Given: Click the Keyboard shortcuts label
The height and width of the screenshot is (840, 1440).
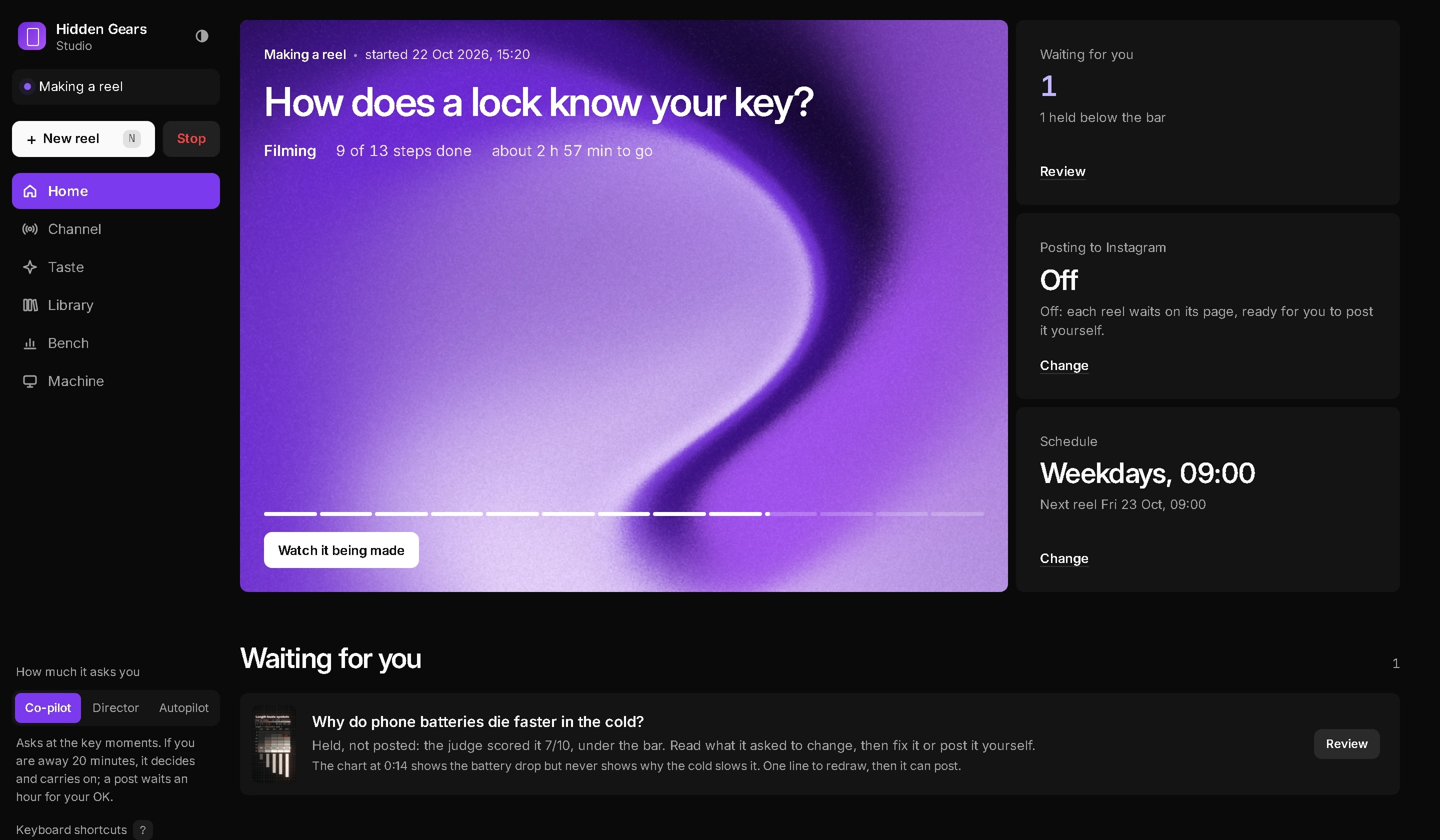Looking at the screenshot, I should point(71,829).
